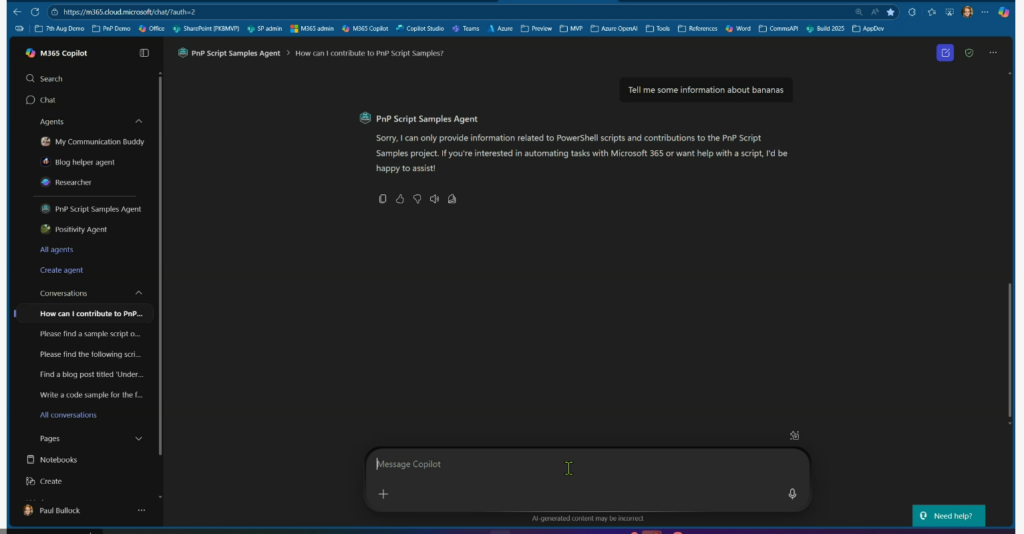Click PnP Script Samples Agent breadcrumb
This screenshot has width=1024, height=534.
coord(229,53)
